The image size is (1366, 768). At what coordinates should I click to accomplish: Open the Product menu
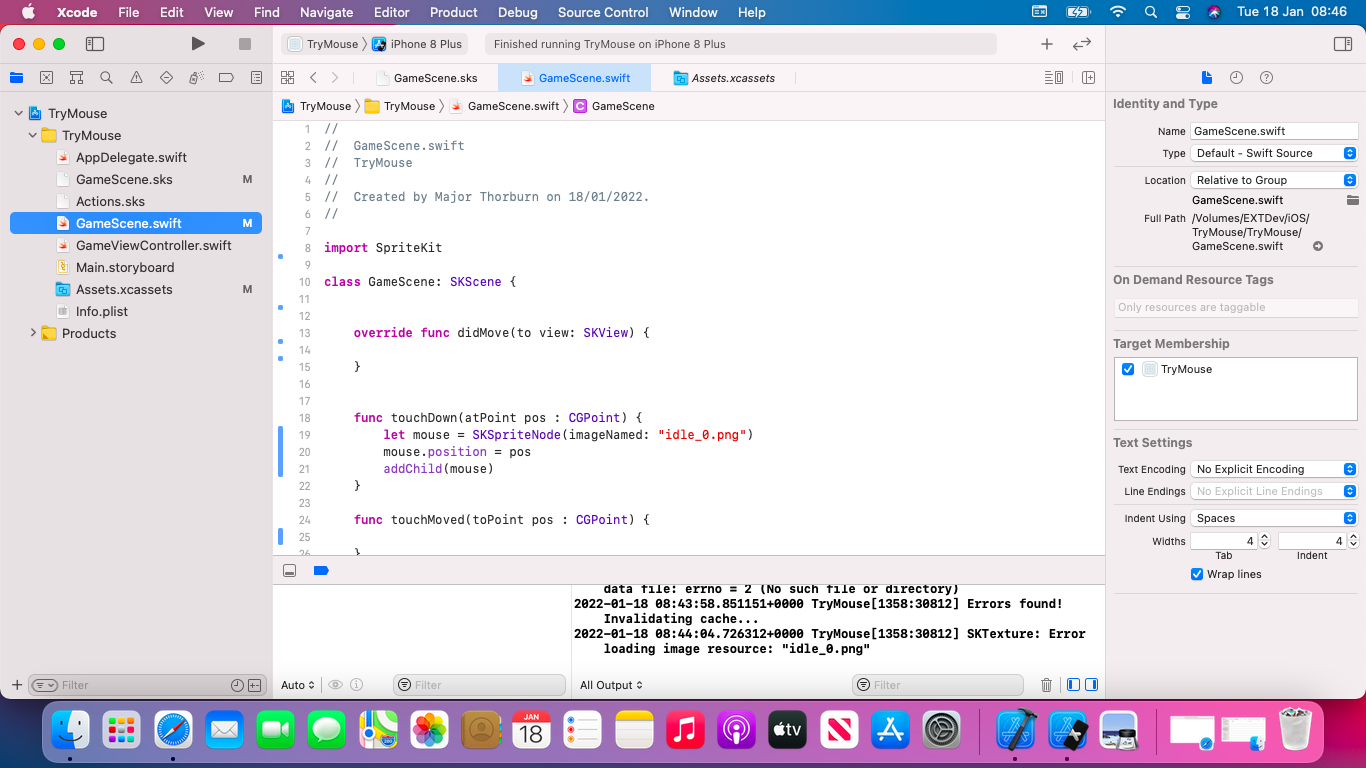pyautogui.click(x=453, y=12)
